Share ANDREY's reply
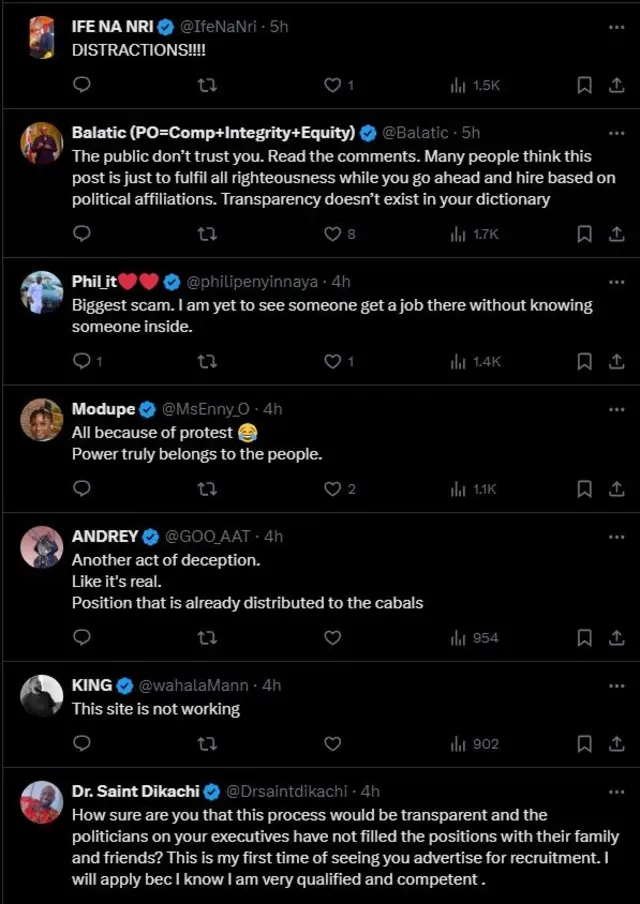Image resolution: width=640 pixels, height=904 pixels. (617, 637)
